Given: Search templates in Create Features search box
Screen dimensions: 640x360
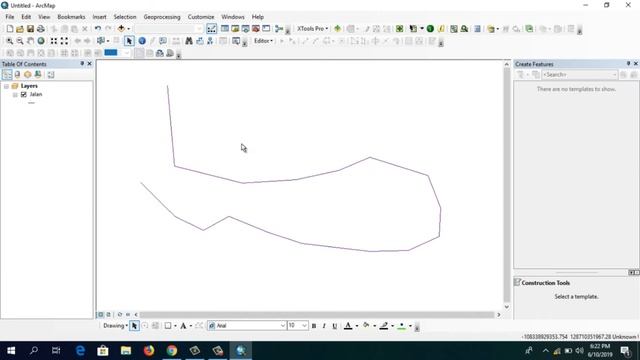Looking at the screenshot, I should pos(580,75).
